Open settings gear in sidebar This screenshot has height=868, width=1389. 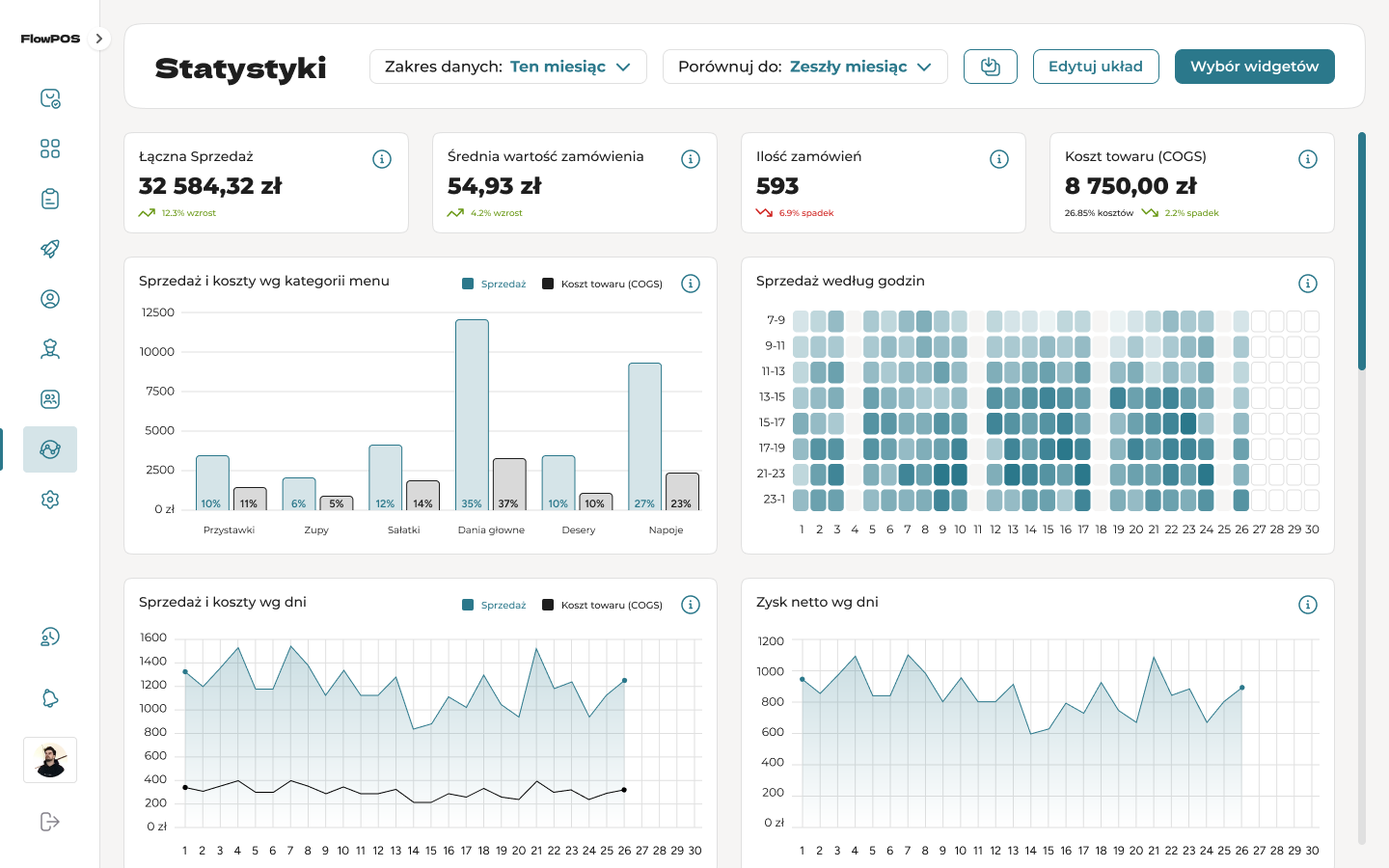tap(50, 500)
